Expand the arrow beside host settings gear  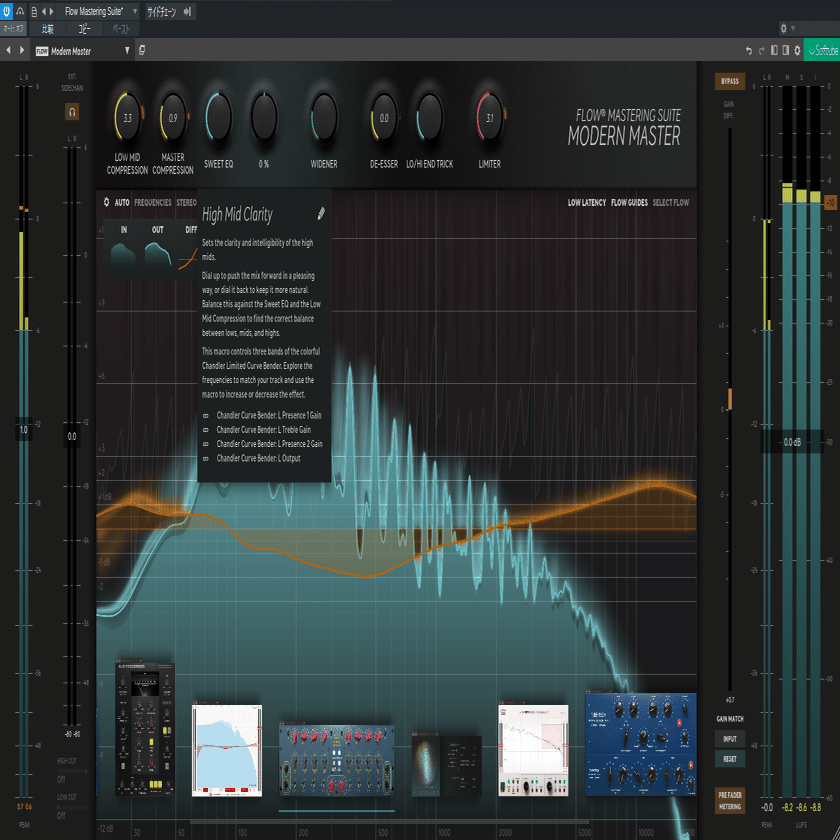point(793,28)
